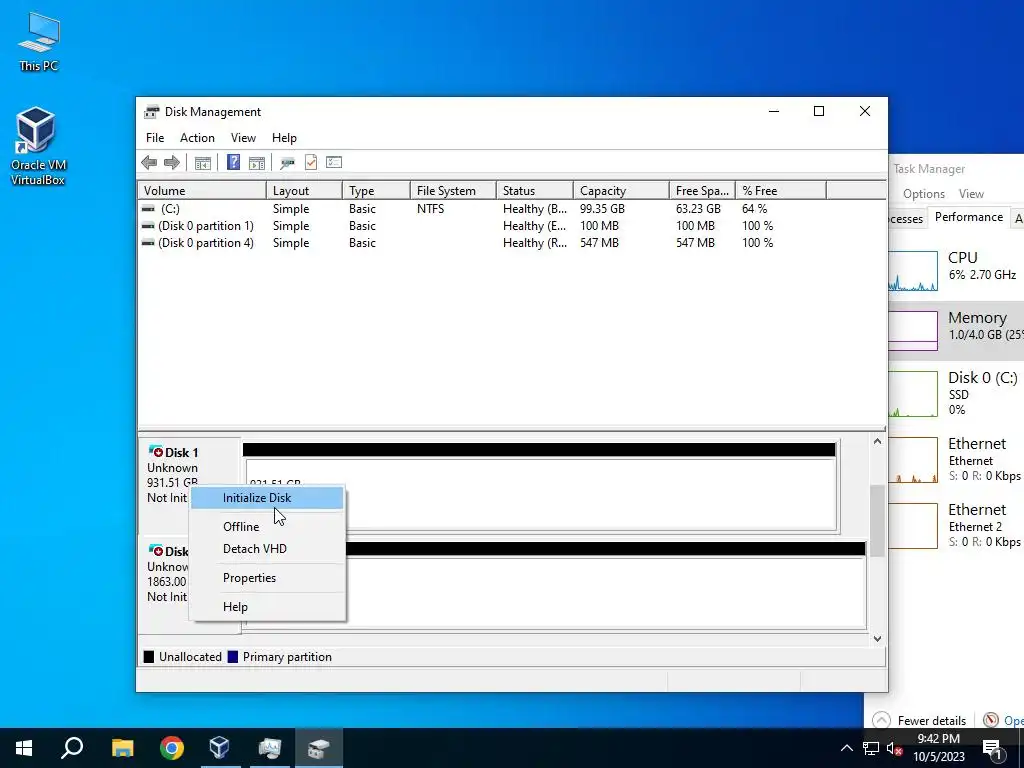This screenshot has width=1024, height=768.
Task: Choose Help from the context menu
Action: click(267, 607)
